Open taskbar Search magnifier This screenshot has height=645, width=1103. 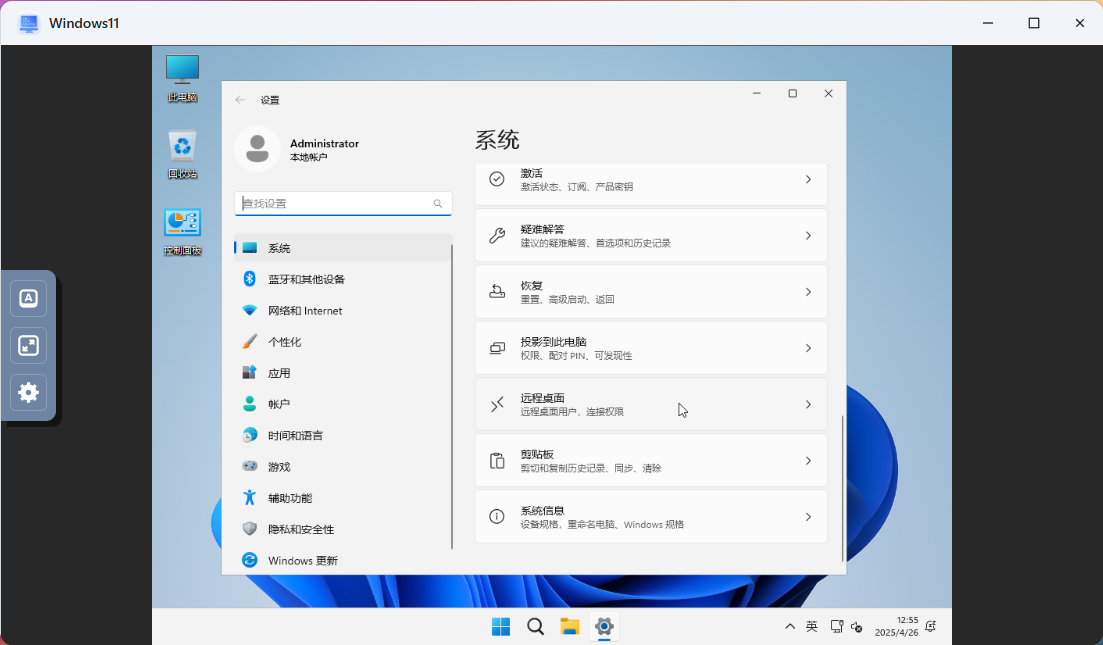pos(535,626)
